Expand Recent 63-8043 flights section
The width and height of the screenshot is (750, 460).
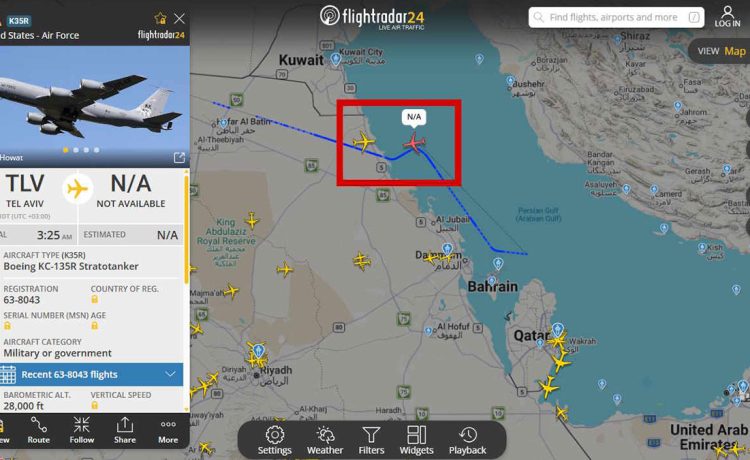(91, 374)
